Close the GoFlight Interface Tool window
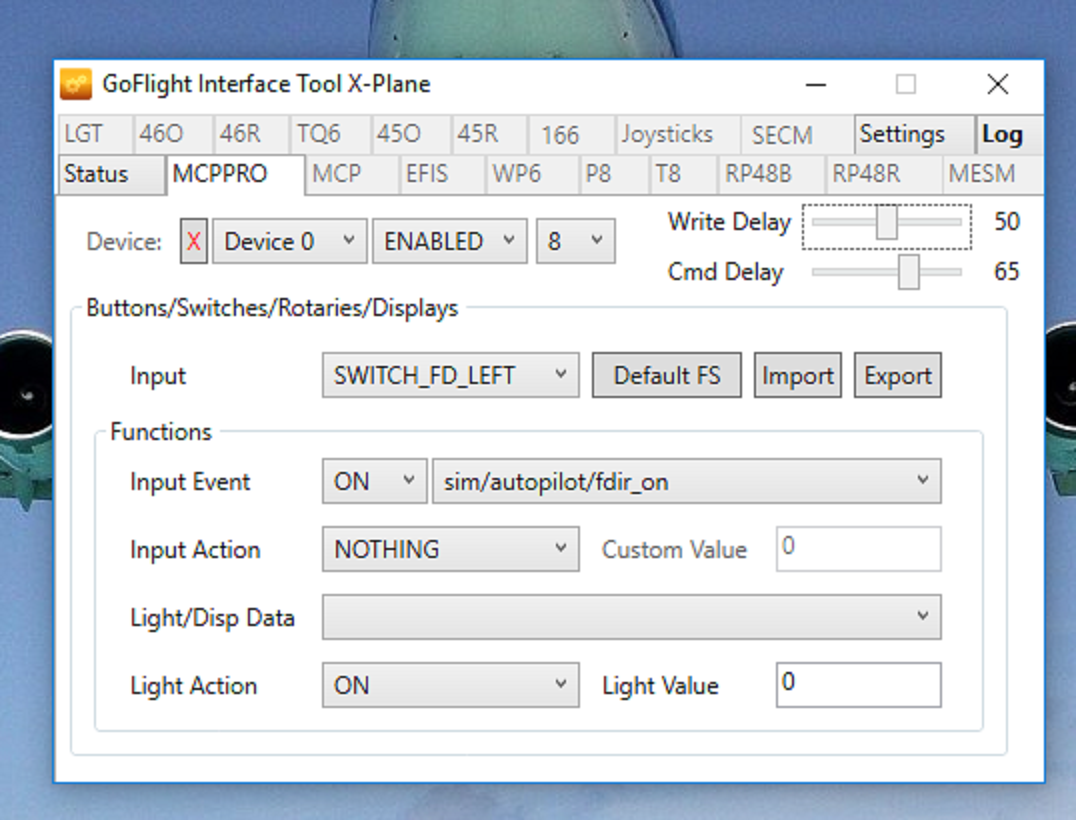1076x820 pixels. pyautogui.click(x=997, y=85)
